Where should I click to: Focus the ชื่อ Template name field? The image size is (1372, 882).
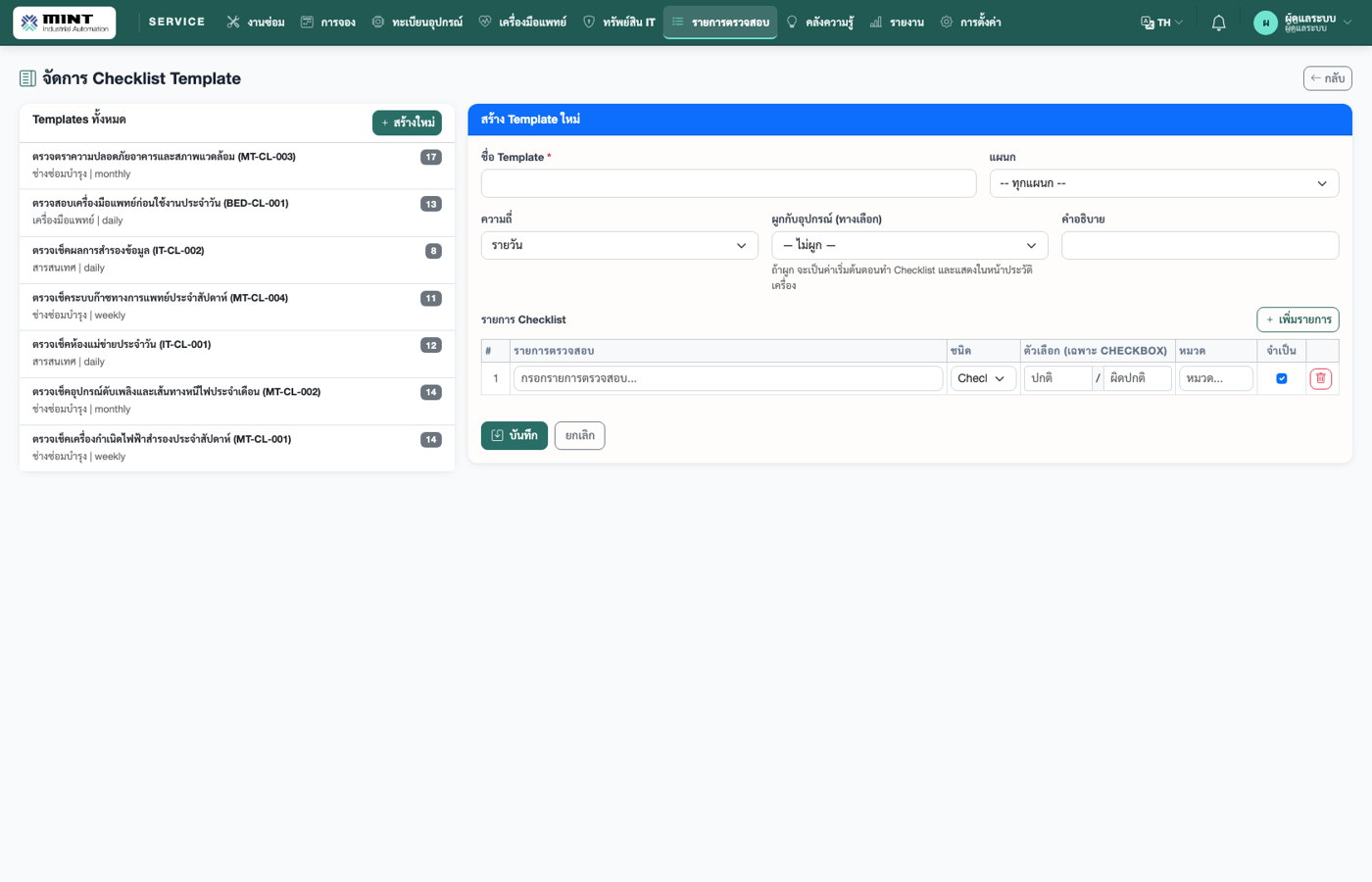pos(728,183)
